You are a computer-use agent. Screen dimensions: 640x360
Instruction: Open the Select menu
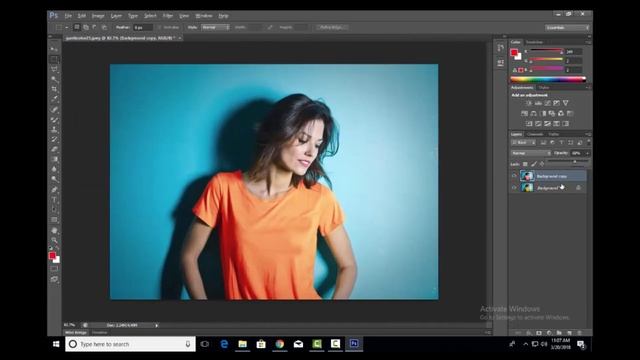150,16
